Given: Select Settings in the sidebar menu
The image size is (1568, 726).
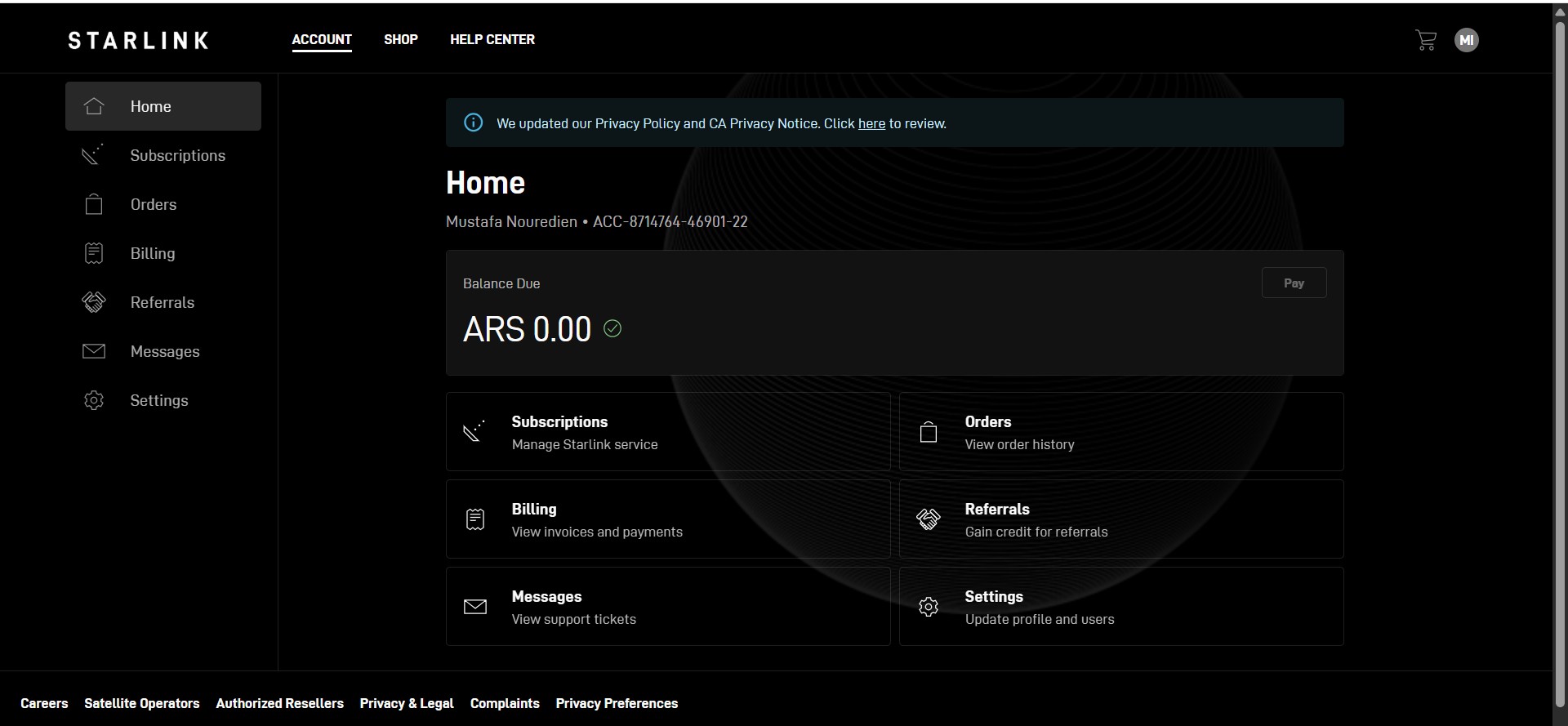Looking at the screenshot, I should point(163,400).
